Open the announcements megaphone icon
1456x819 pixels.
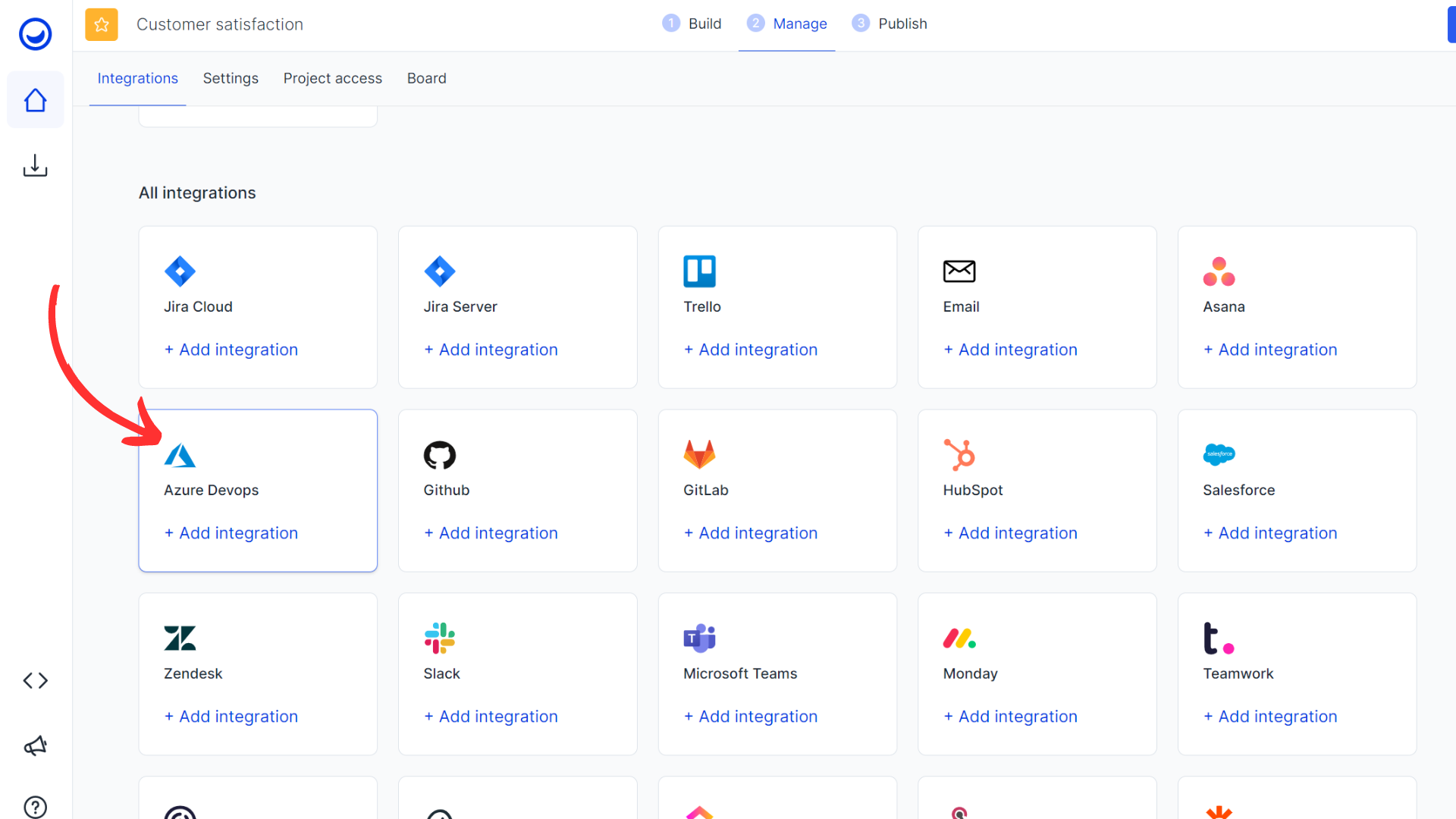35,746
